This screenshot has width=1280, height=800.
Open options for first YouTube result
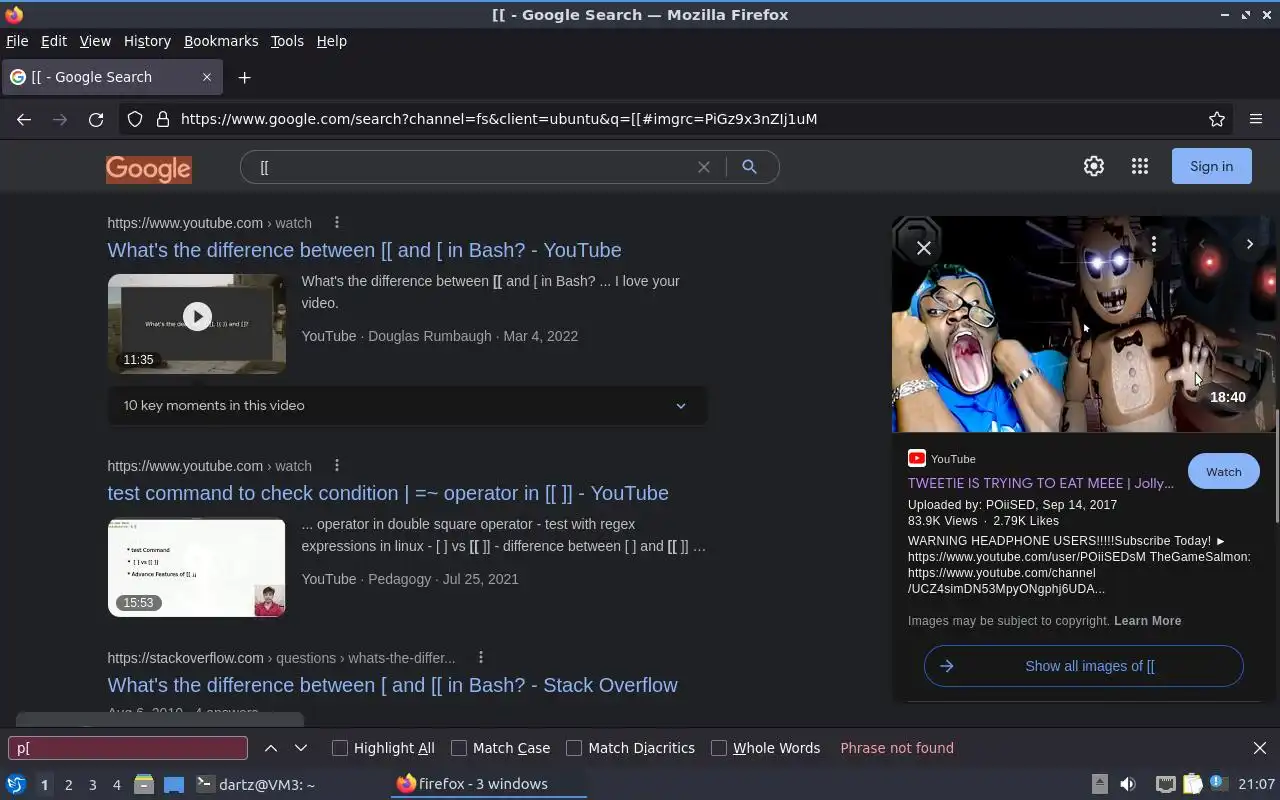click(337, 223)
